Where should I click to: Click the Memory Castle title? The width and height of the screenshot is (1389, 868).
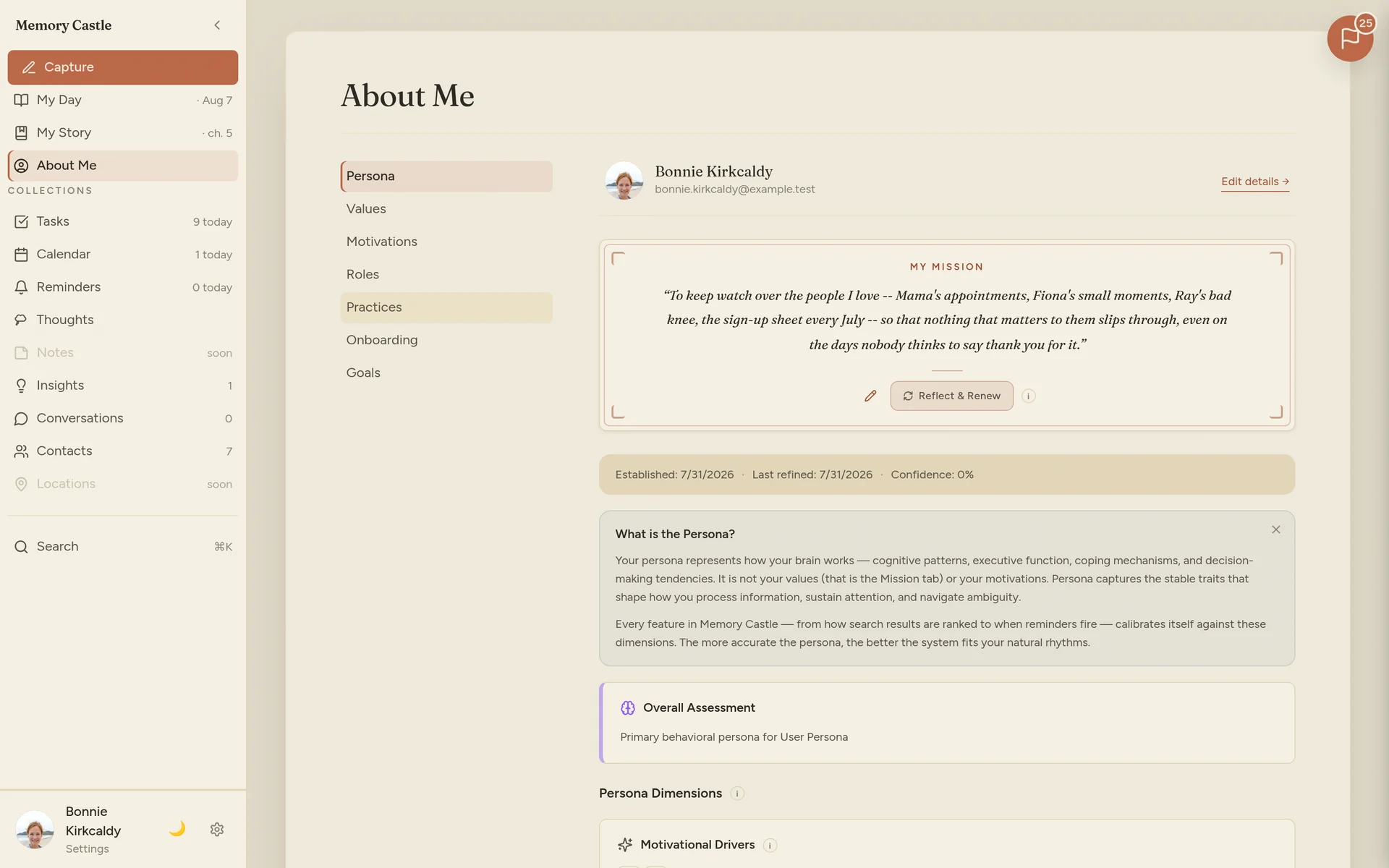point(64,25)
